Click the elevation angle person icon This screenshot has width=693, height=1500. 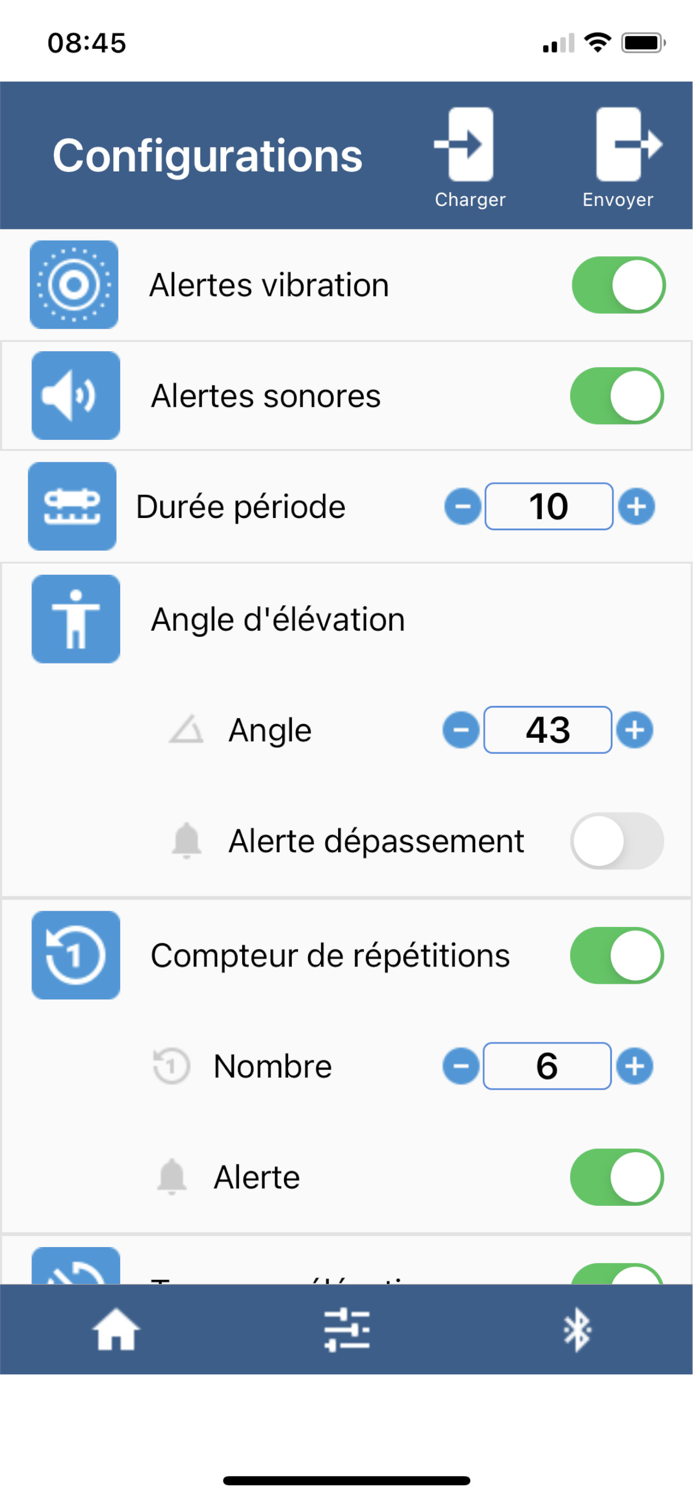[x=75, y=618]
